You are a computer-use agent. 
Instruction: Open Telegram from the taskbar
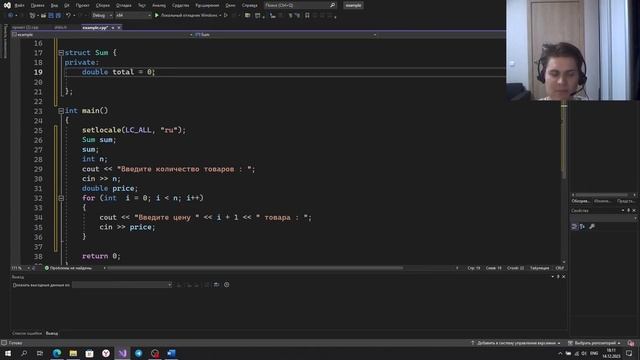click(x=139, y=353)
